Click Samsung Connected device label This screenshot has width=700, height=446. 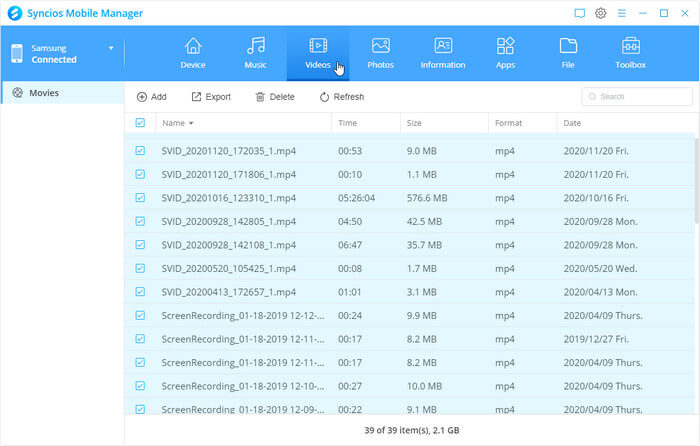click(54, 54)
